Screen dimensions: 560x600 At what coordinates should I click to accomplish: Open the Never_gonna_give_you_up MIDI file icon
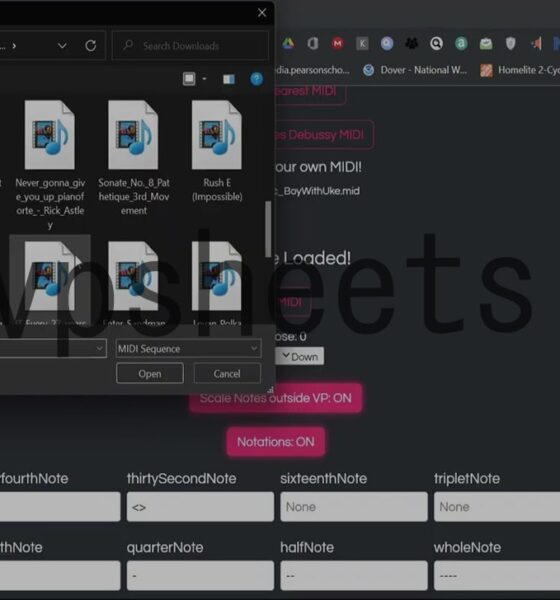click(50, 135)
